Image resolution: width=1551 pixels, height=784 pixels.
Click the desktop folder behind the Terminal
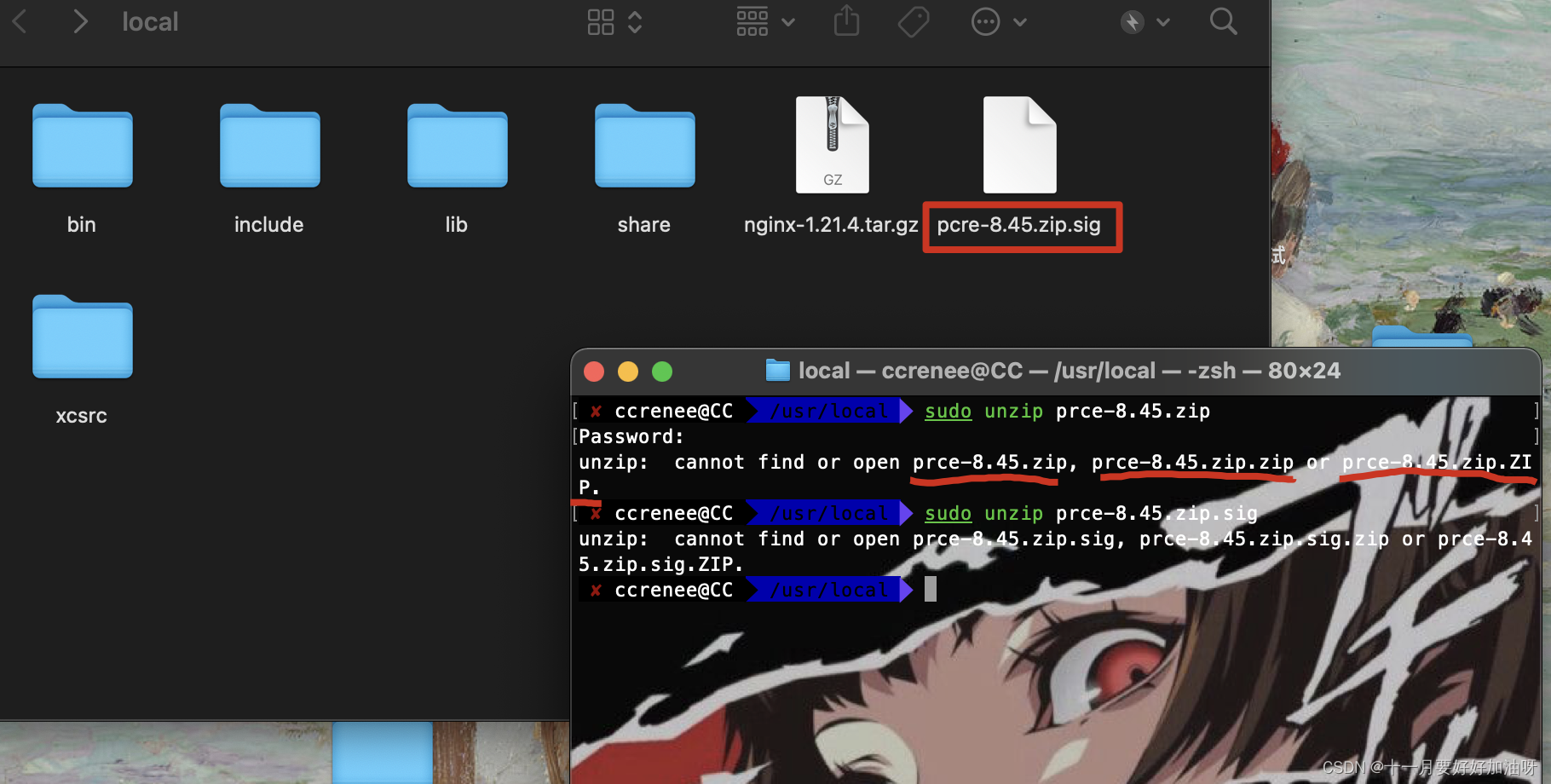[x=1421, y=336]
